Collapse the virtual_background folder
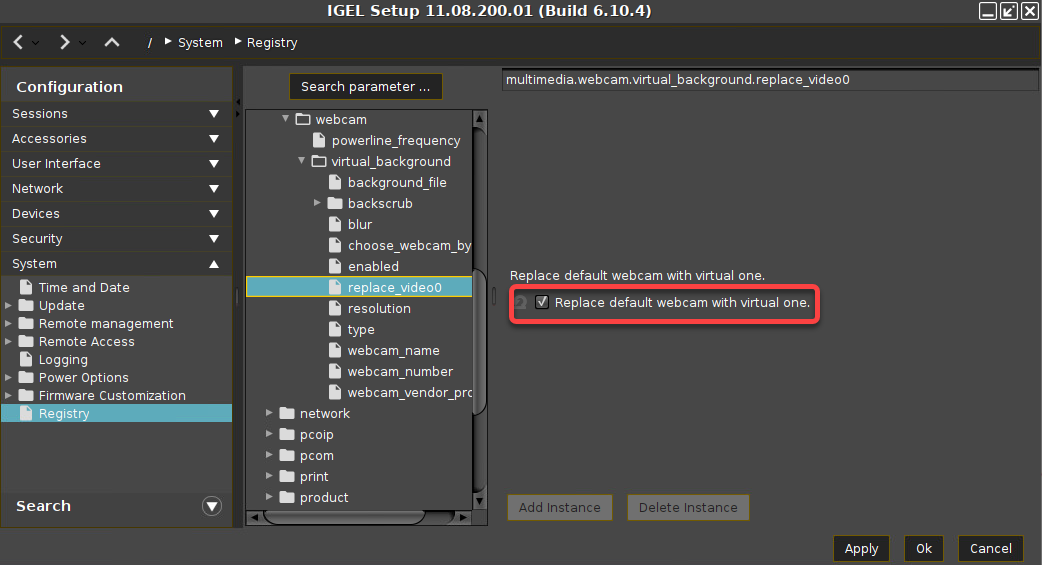The width and height of the screenshot is (1042, 565). tap(301, 161)
